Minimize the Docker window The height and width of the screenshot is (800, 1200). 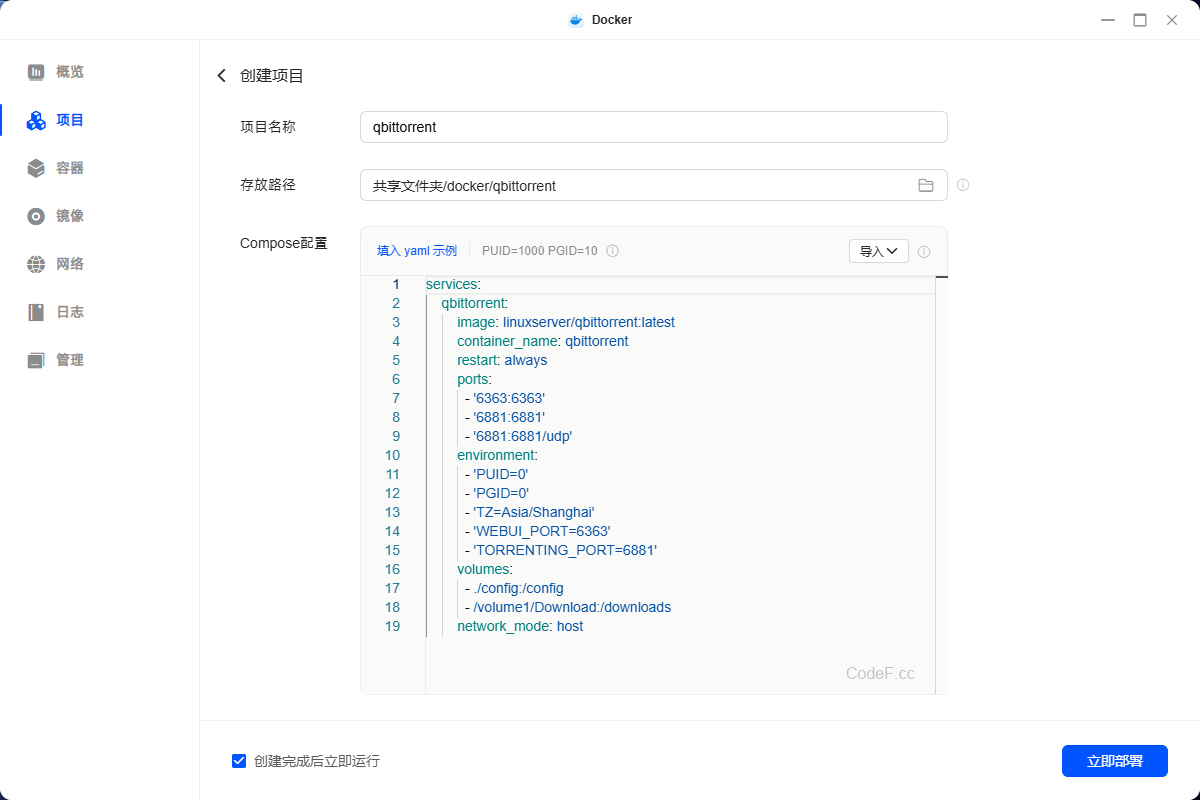1108,20
